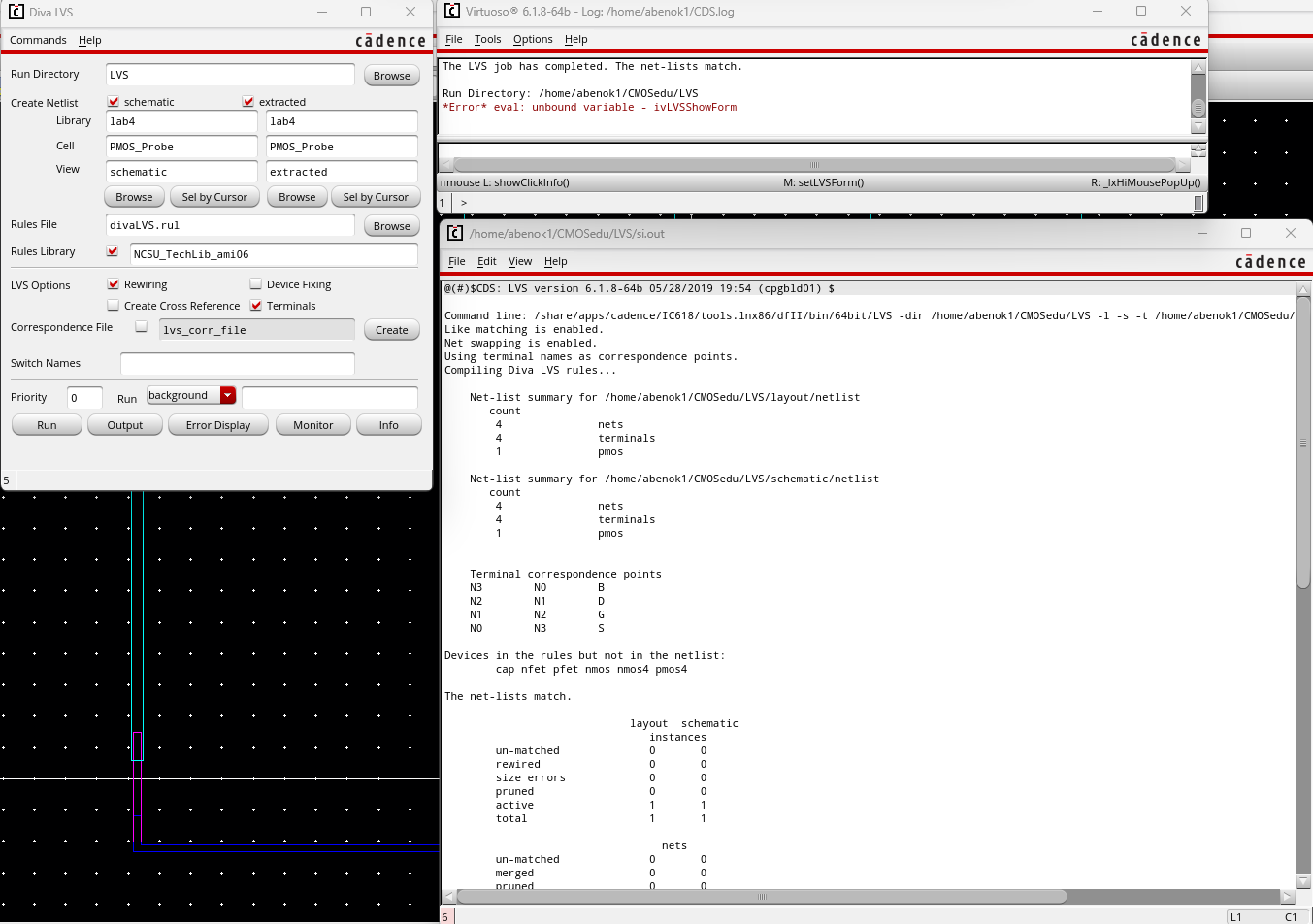Image resolution: width=1313 pixels, height=924 pixels.
Task: Click Browse under schematic view field
Action: tap(134, 197)
